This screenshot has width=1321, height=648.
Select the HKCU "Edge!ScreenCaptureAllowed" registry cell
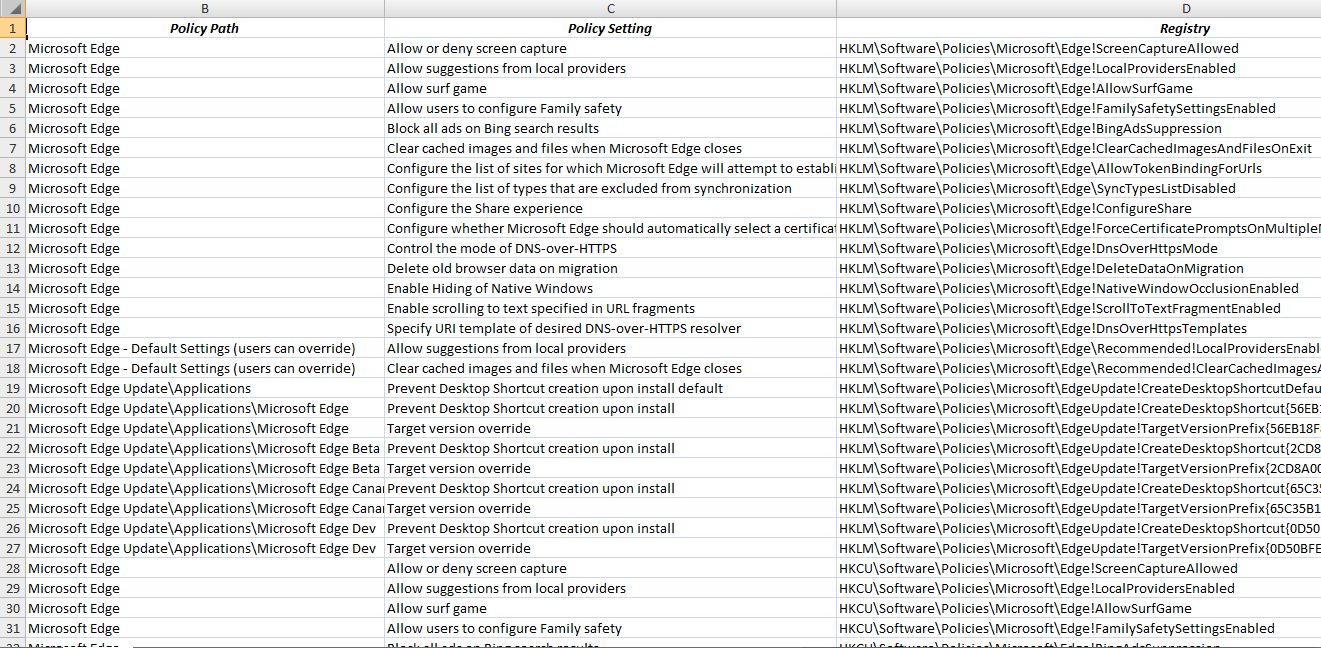click(1079, 568)
